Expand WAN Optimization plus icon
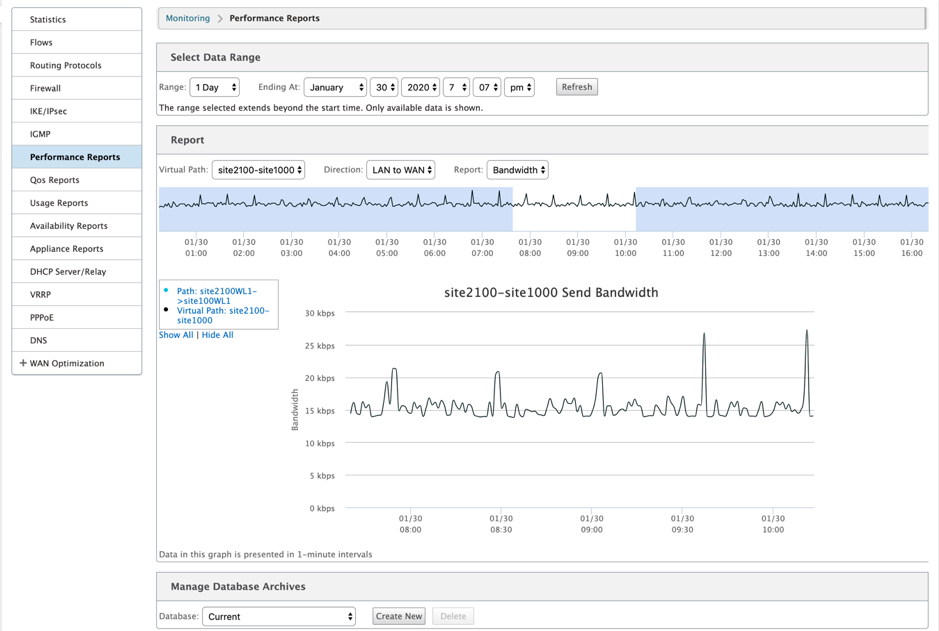Viewport: 939px width, 631px height. [23, 363]
